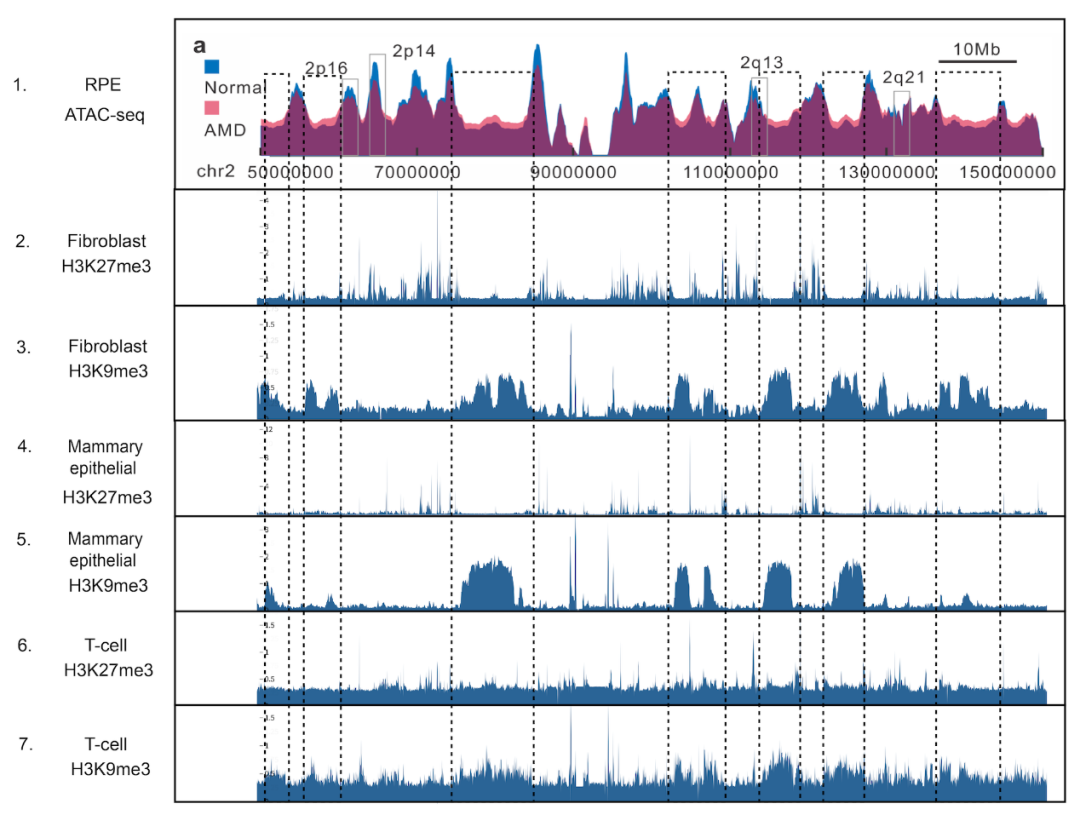Click track number '2.'

[23, 241]
